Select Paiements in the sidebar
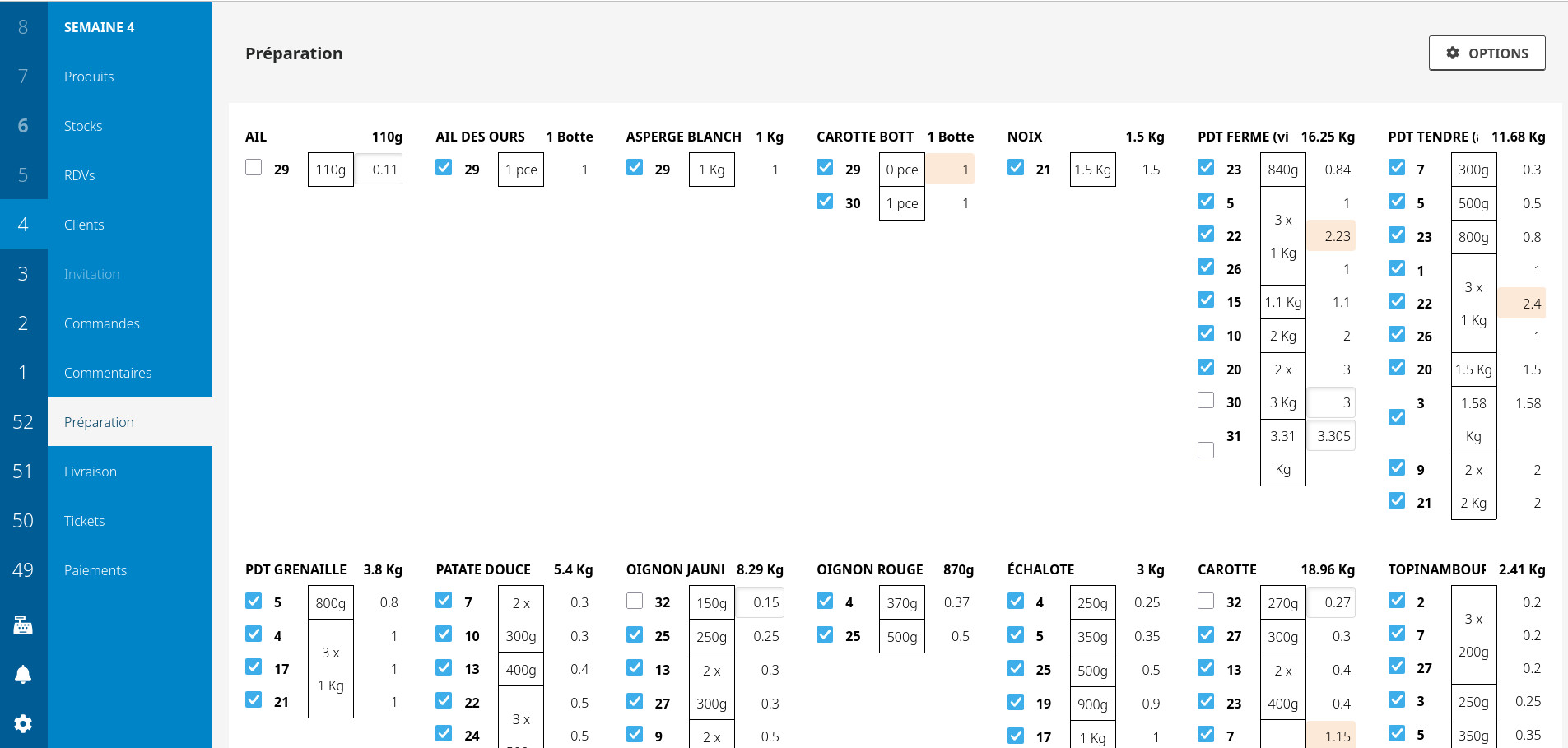This screenshot has width=1568, height=748. tap(95, 570)
